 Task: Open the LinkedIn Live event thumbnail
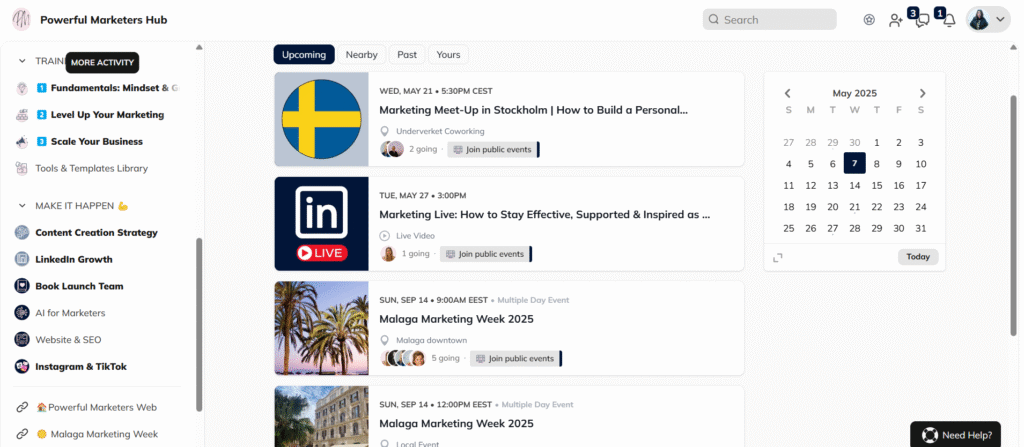(321, 224)
